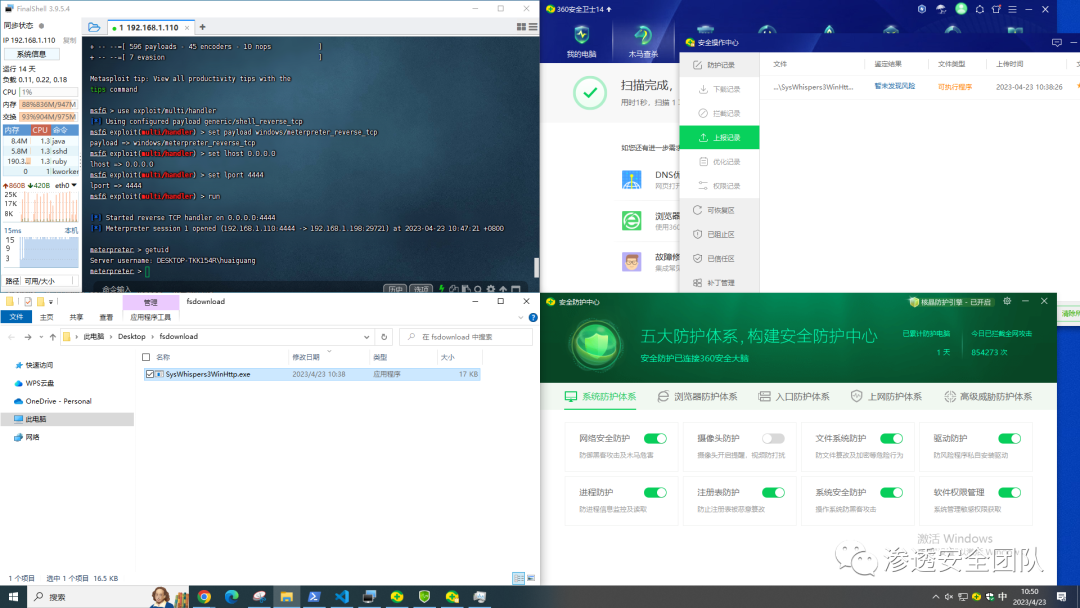The width and height of the screenshot is (1080, 608).
Task: Enable 摄像头防护 switch
Action: (x=773, y=439)
